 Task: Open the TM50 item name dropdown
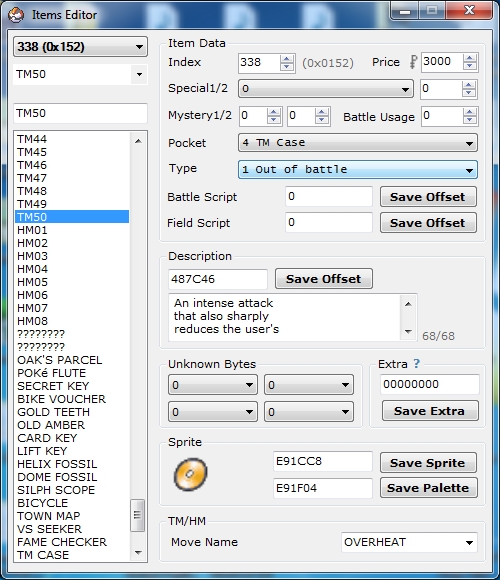click(x=80, y=74)
